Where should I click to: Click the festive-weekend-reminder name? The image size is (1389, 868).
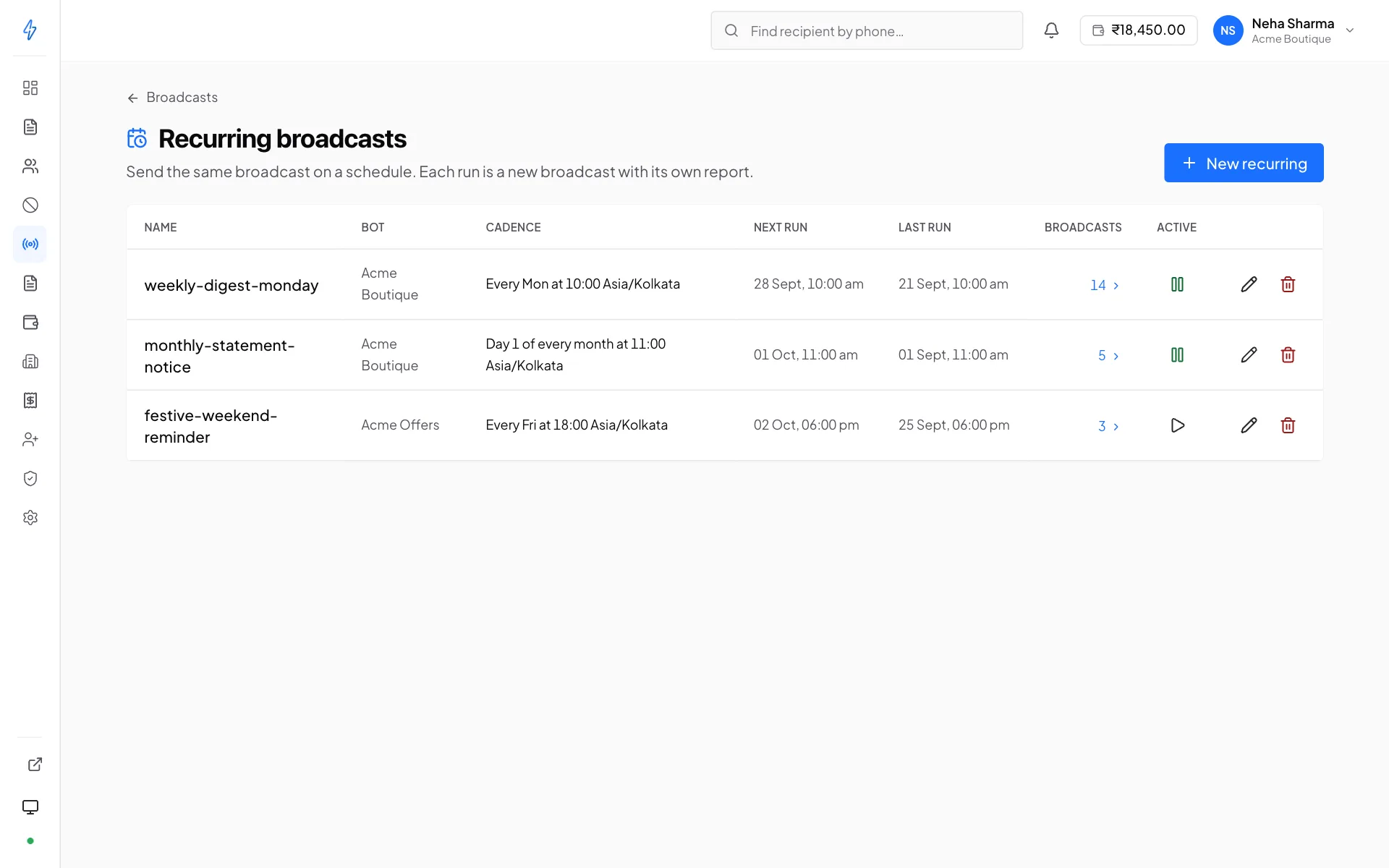[211, 426]
